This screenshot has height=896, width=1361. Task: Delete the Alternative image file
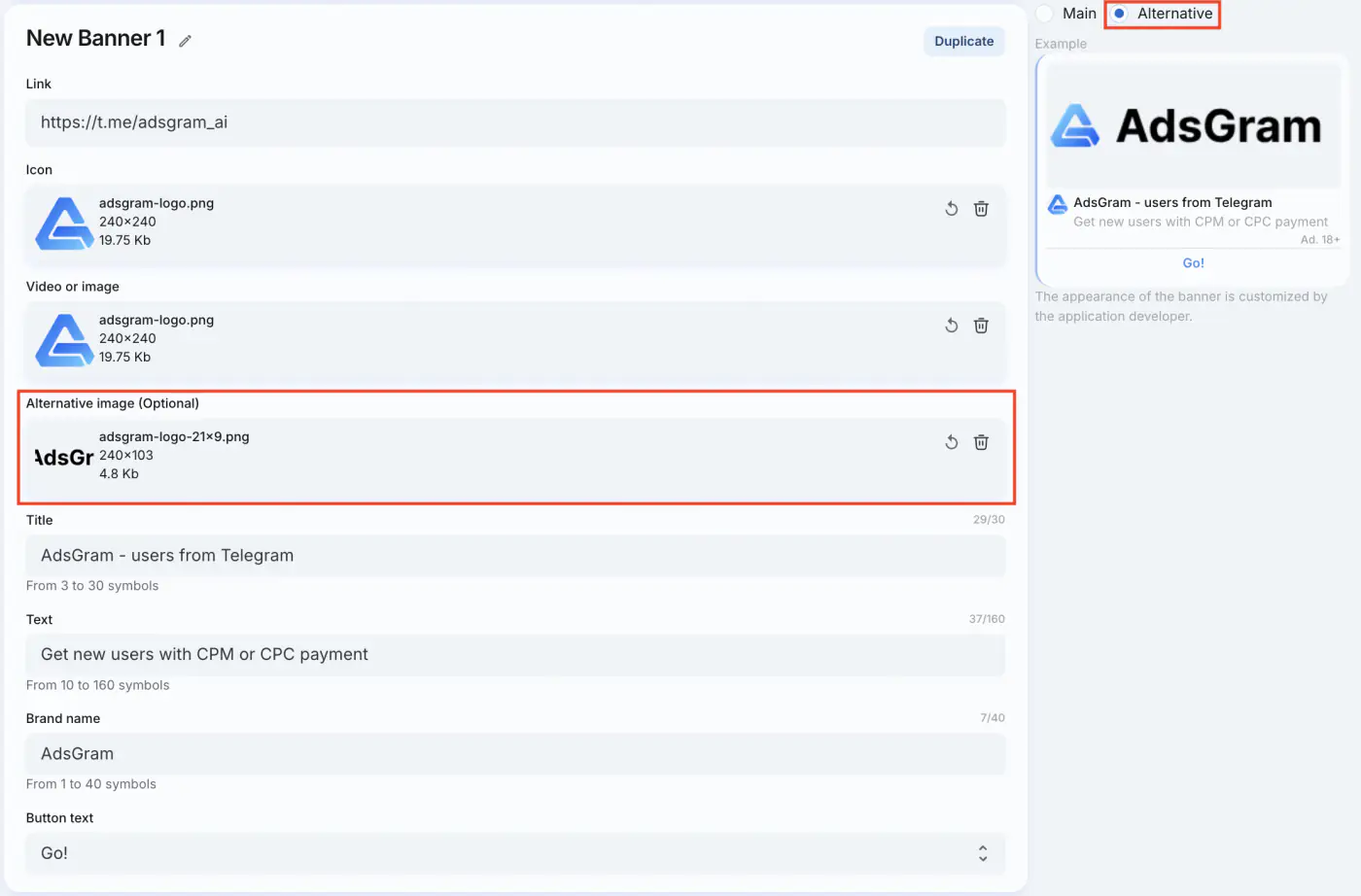(x=982, y=442)
